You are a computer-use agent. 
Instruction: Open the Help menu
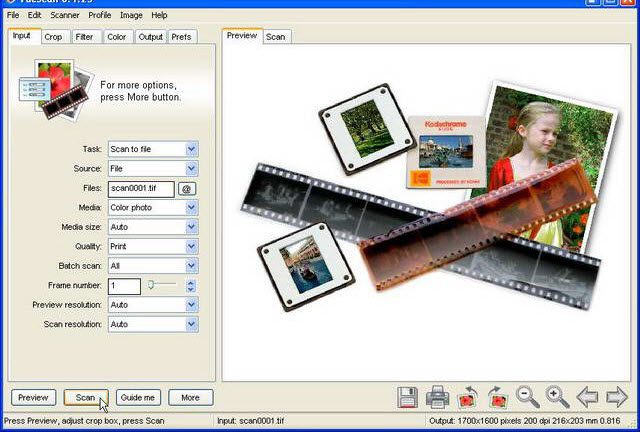click(x=159, y=15)
